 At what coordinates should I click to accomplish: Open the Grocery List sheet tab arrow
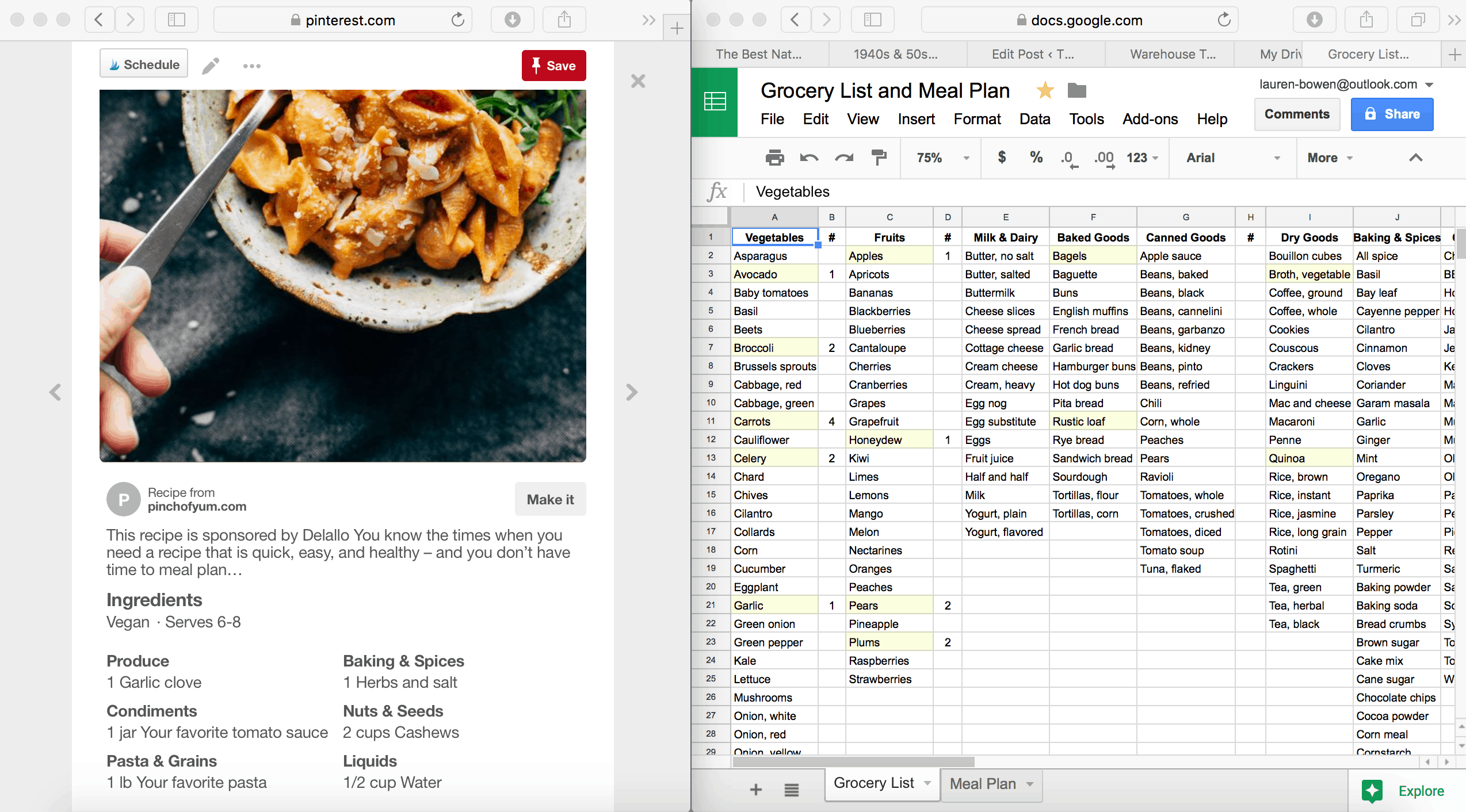pos(927,783)
